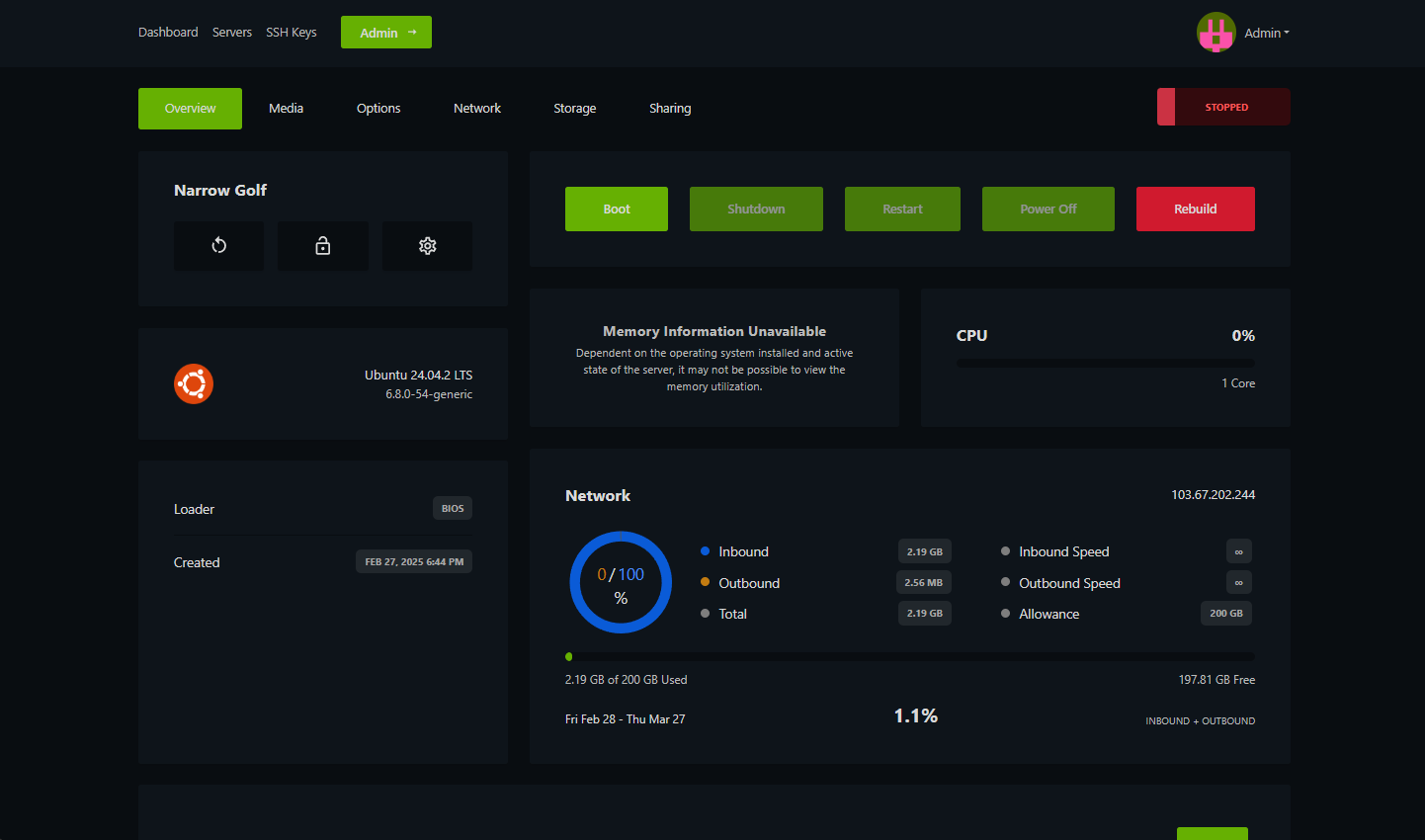The width and height of the screenshot is (1425, 840).
Task: Click the STOPPED status indicator
Action: (x=1223, y=107)
